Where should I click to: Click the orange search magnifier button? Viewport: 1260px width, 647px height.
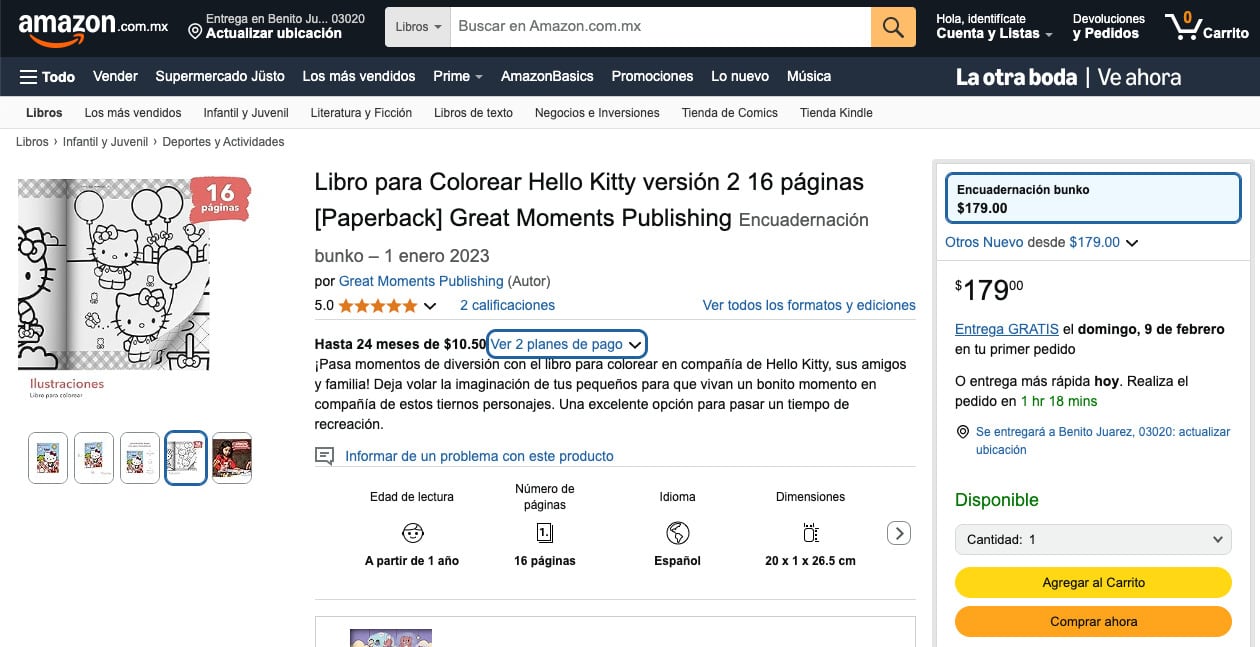tap(893, 27)
